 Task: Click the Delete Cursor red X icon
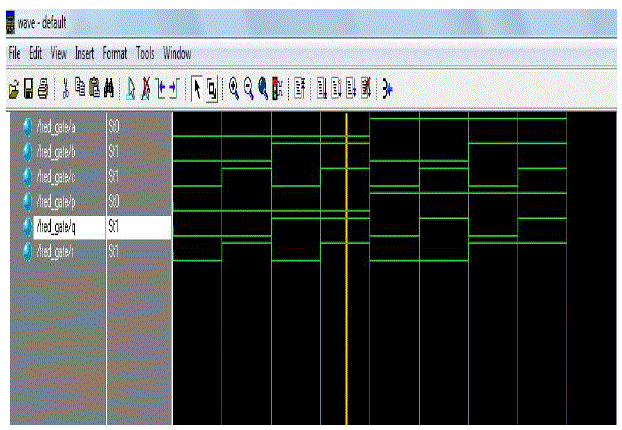pyautogui.click(x=145, y=89)
